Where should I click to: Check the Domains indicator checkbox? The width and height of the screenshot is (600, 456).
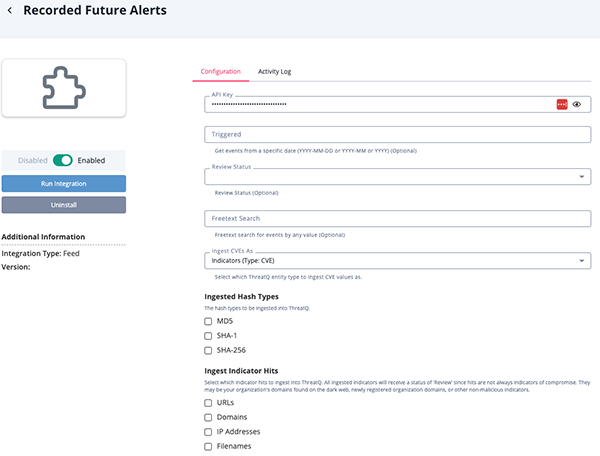point(208,416)
